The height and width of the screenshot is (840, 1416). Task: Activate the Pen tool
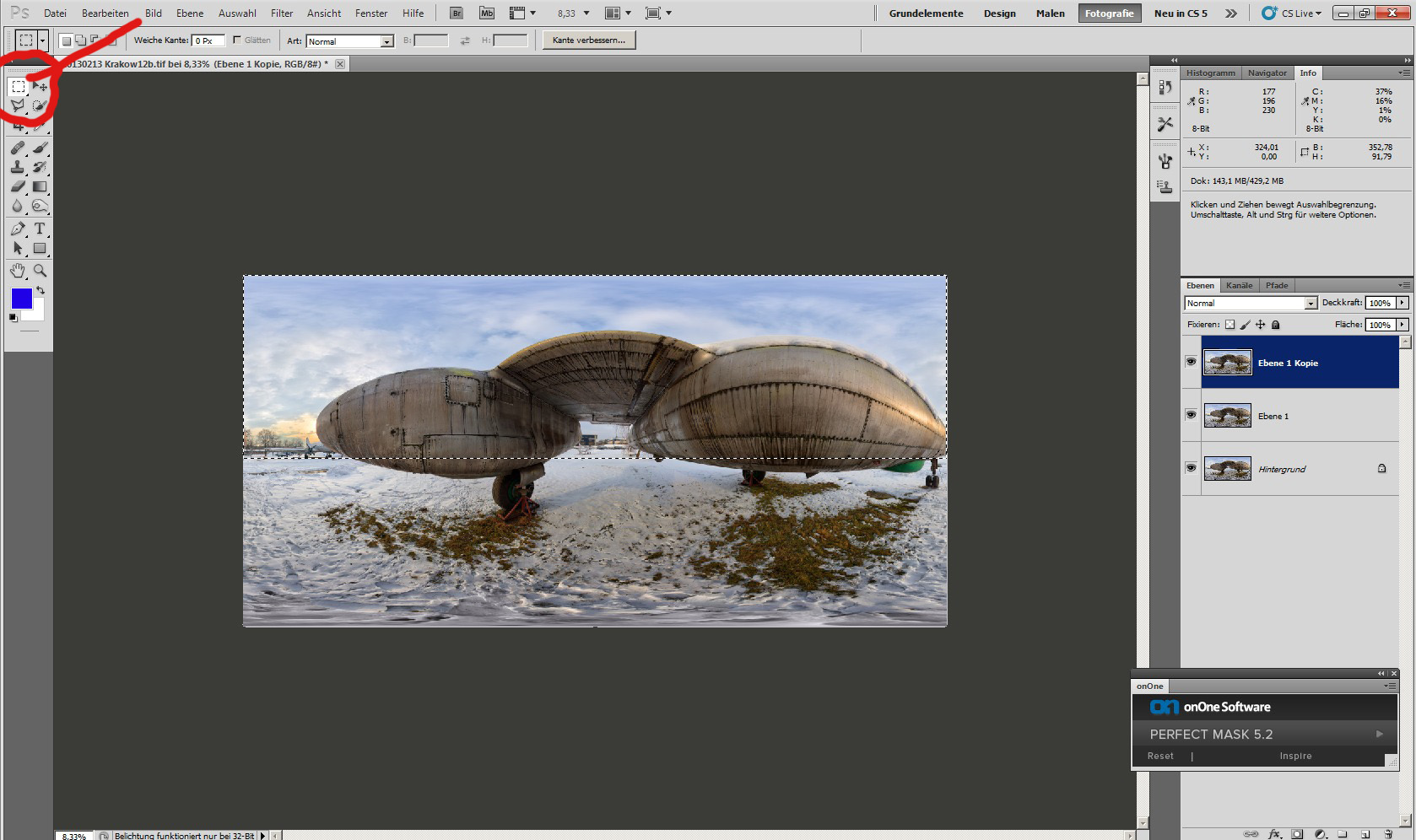point(18,229)
